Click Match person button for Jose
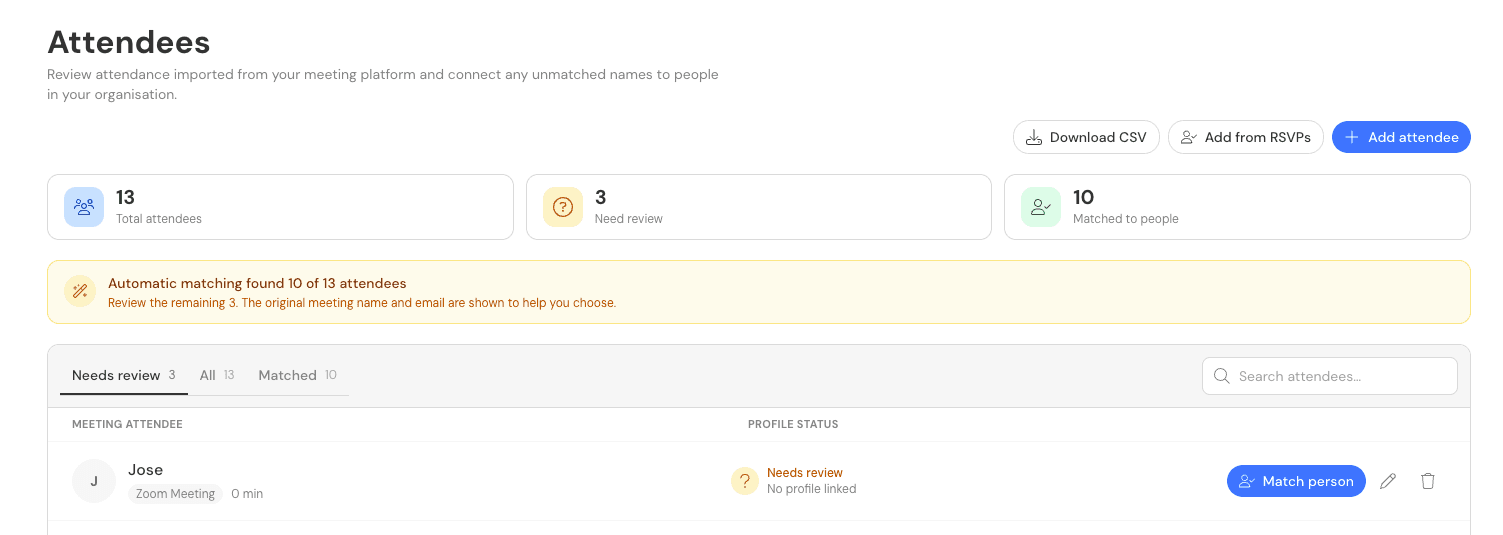Screen dimensions: 1503x535 coord(1296,481)
